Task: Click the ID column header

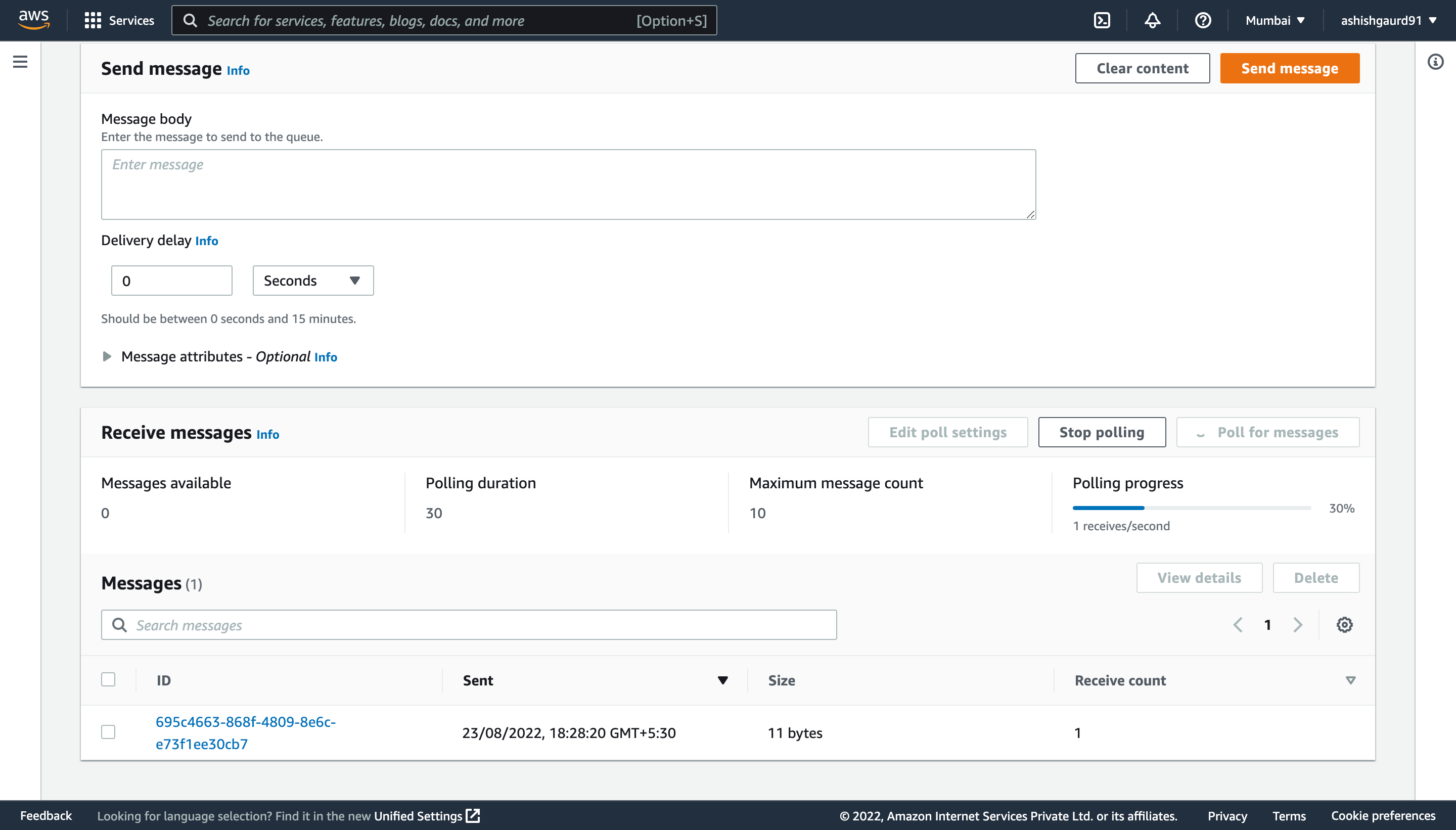Action: click(x=164, y=680)
